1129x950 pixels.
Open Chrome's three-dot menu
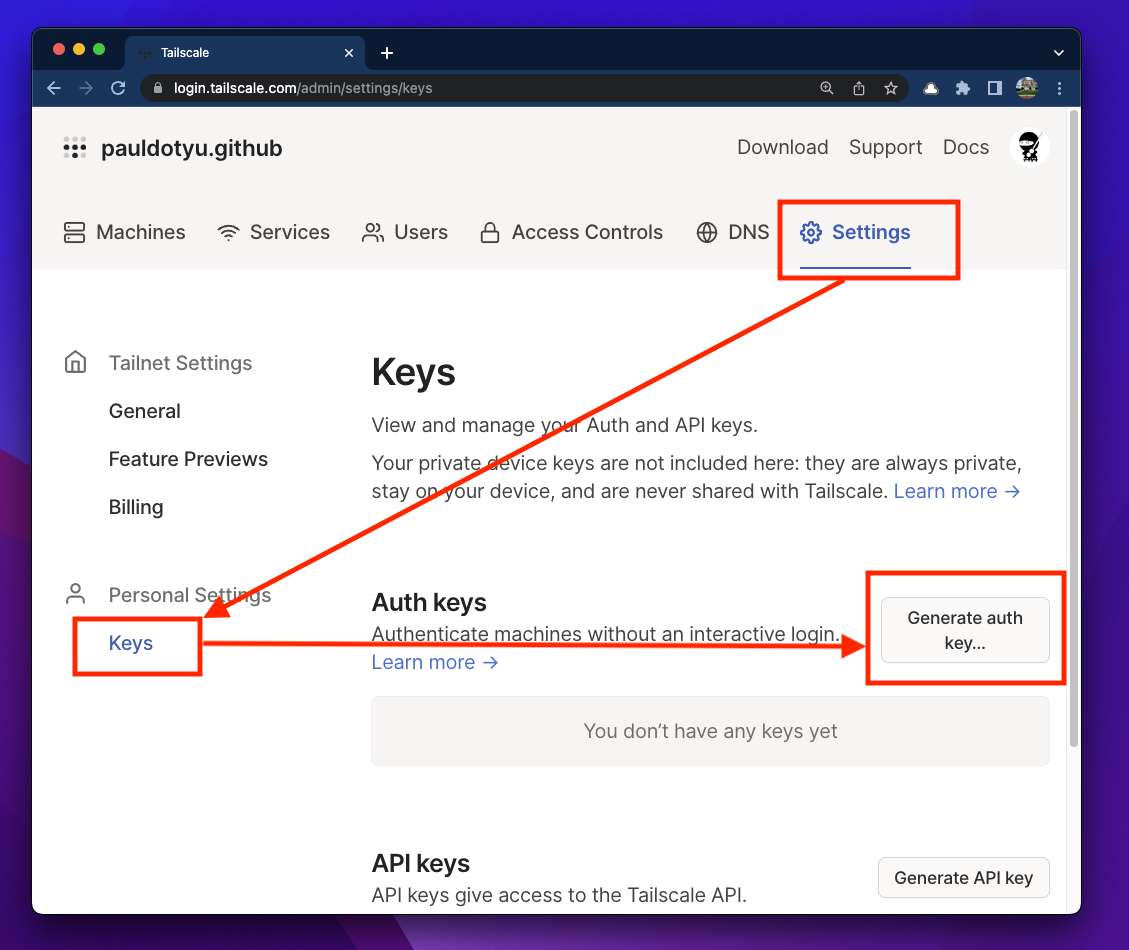tap(1059, 88)
